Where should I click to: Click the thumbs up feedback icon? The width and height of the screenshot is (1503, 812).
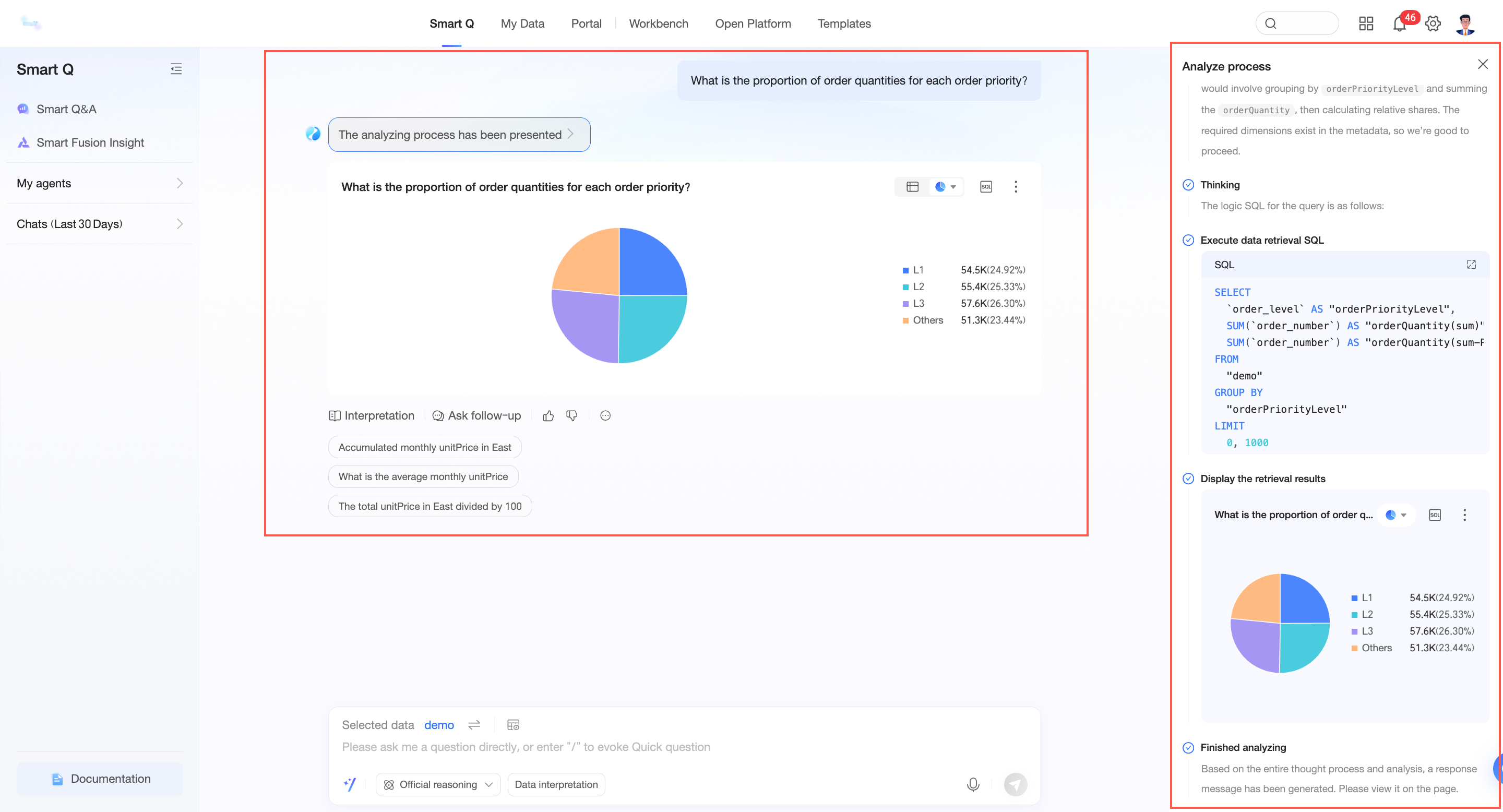click(548, 416)
